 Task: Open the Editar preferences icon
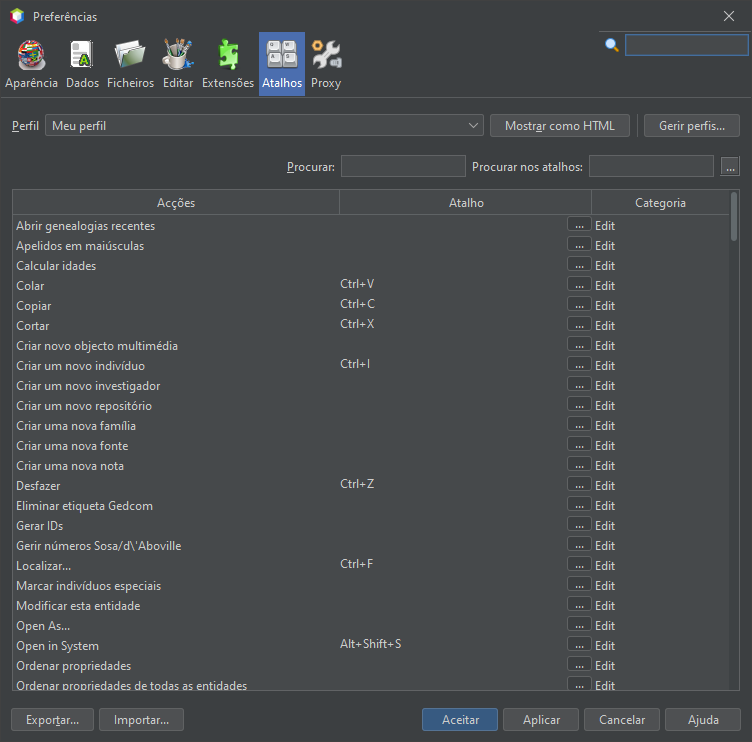pos(178,64)
